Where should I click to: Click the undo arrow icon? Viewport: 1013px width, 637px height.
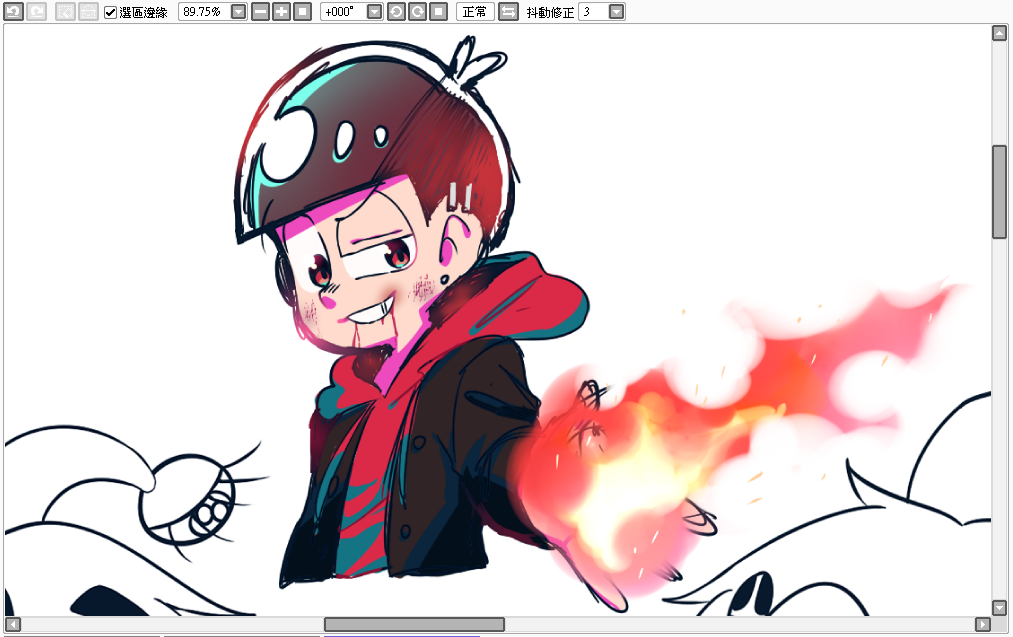(x=14, y=12)
